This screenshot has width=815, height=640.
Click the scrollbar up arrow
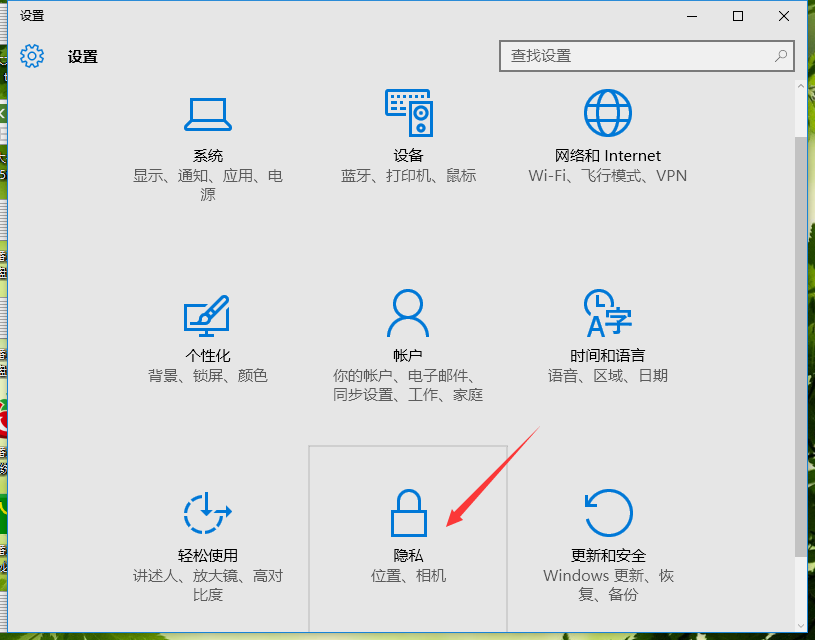click(x=801, y=86)
